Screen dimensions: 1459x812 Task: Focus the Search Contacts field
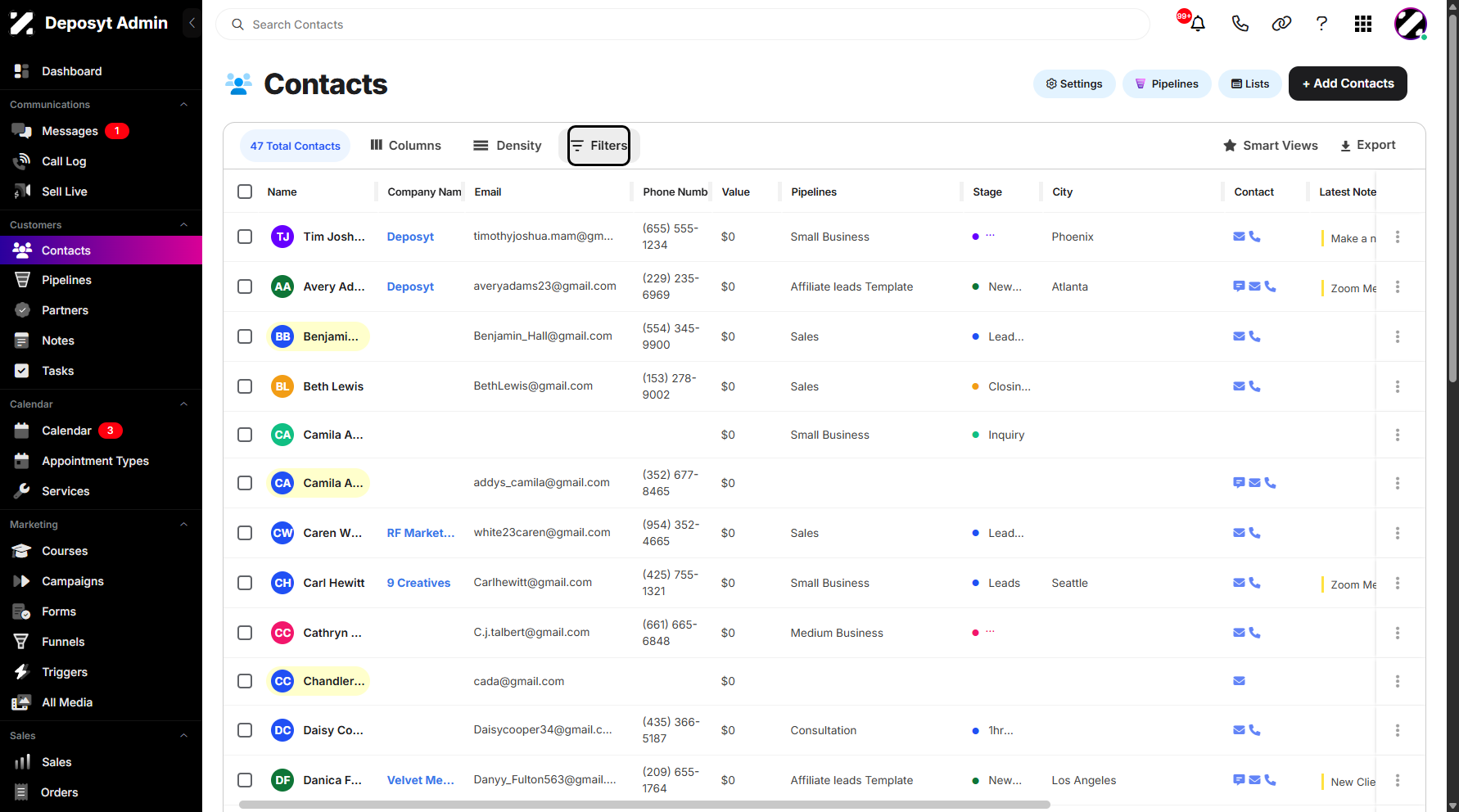(683, 25)
